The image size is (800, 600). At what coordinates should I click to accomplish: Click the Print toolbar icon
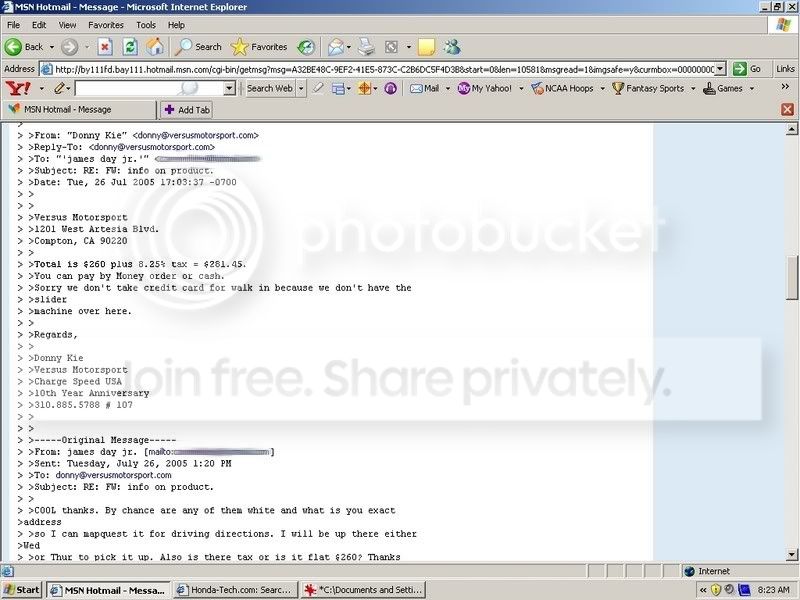(366, 47)
